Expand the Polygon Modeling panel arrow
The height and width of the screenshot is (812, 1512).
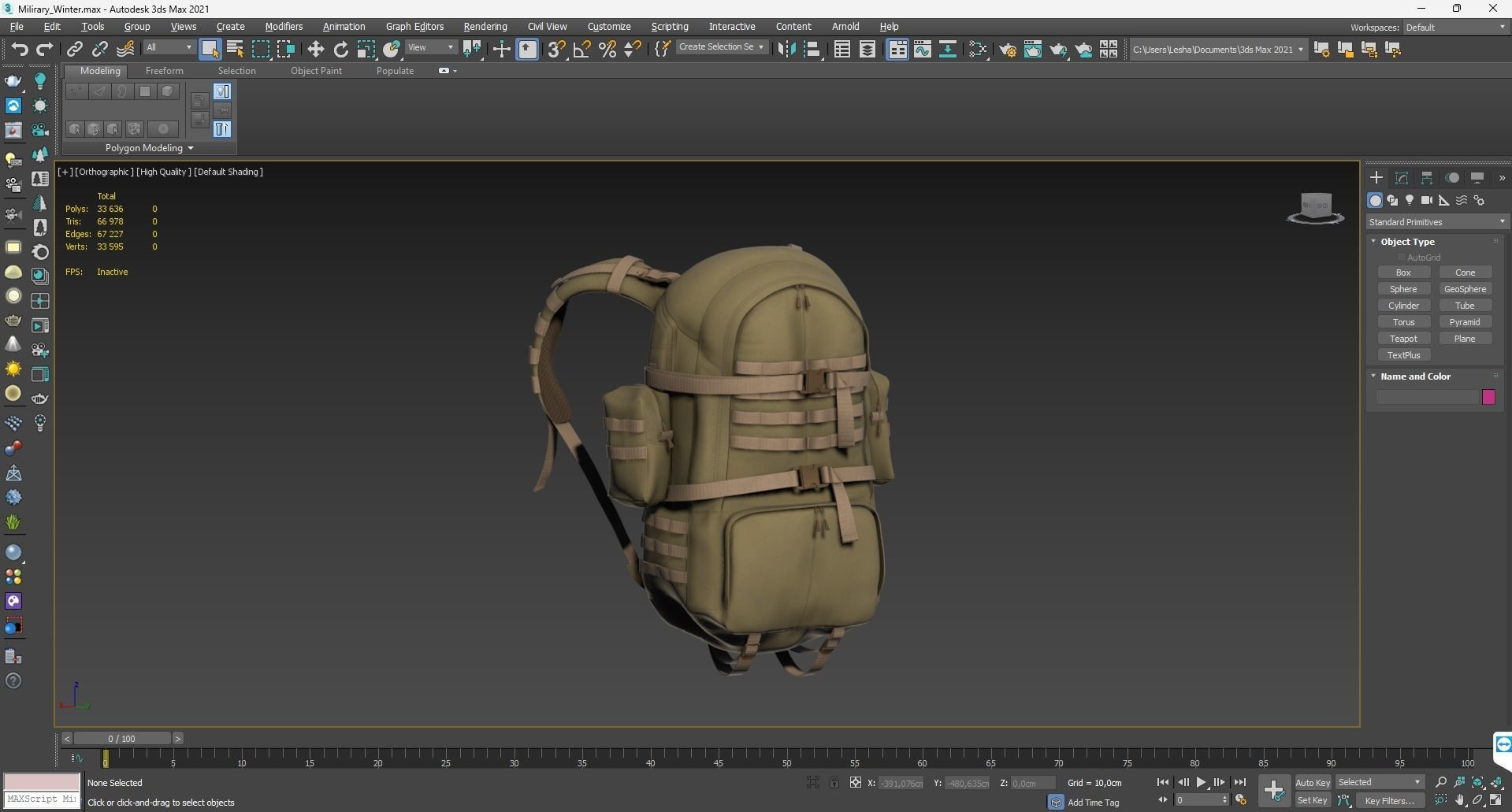[x=191, y=148]
